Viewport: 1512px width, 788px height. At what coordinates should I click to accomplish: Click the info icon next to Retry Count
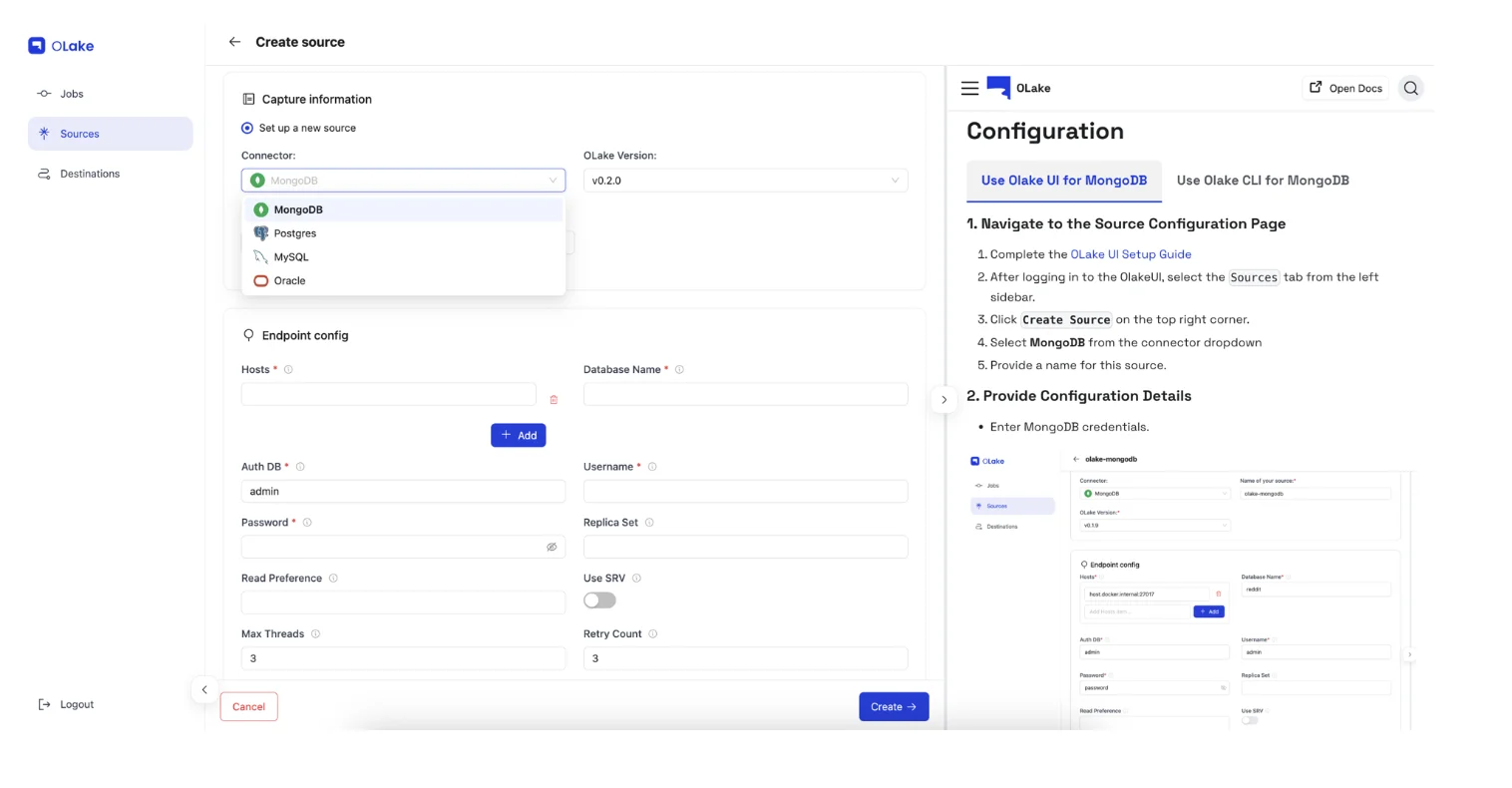[x=653, y=634]
